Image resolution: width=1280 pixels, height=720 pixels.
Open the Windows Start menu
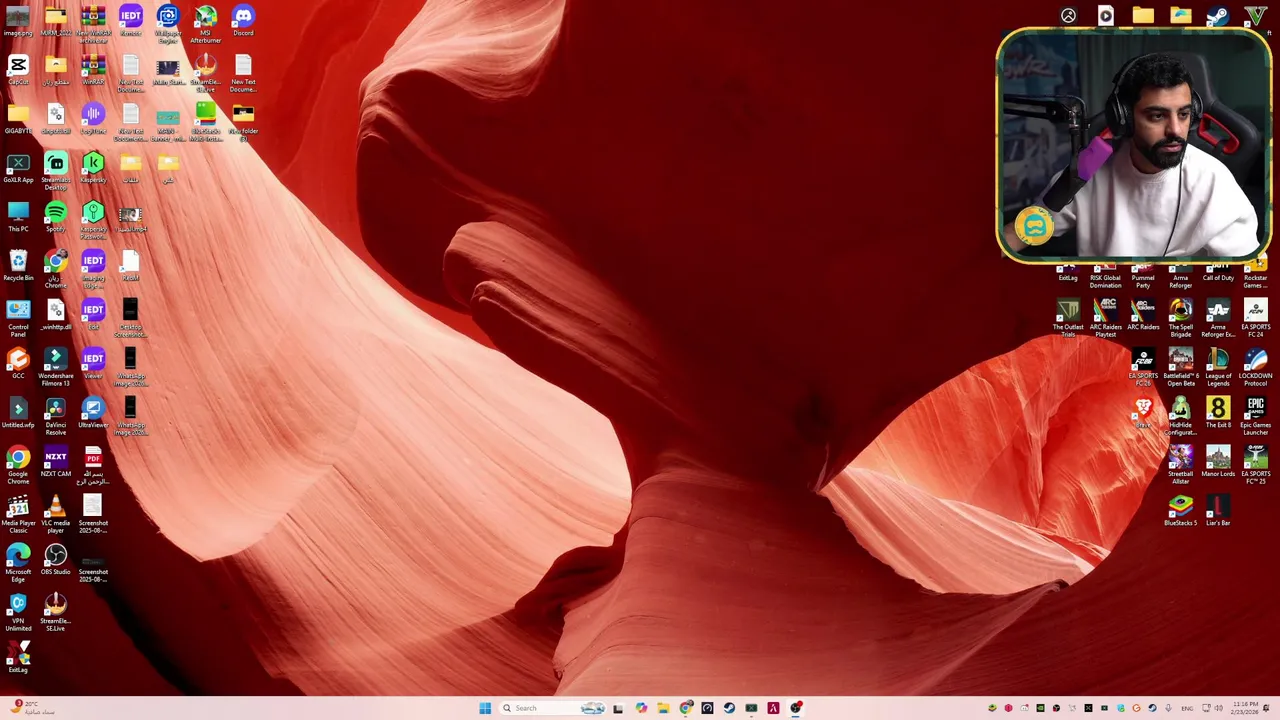(485, 708)
